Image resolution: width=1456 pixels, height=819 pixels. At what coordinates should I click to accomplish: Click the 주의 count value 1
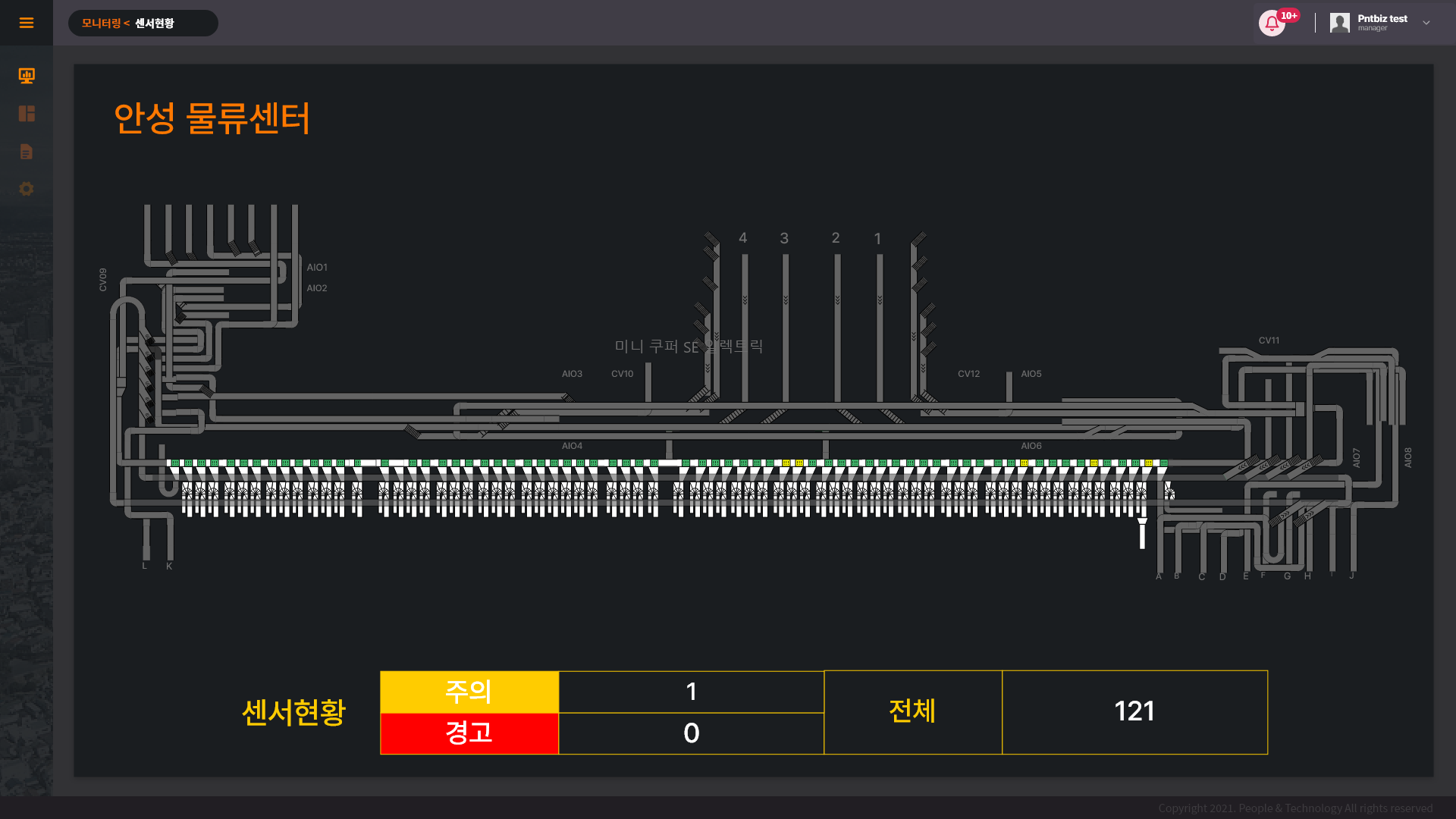pyautogui.click(x=691, y=692)
